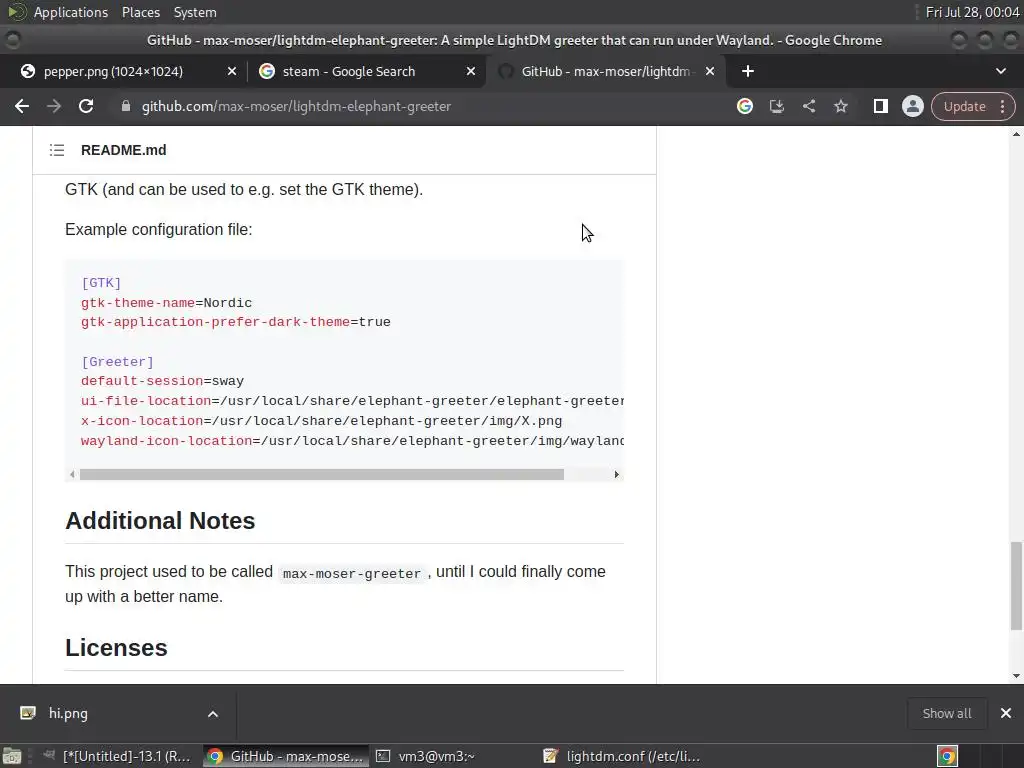Click the Licenses heading
Screen dimensions: 1024x768
coord(116,648)
